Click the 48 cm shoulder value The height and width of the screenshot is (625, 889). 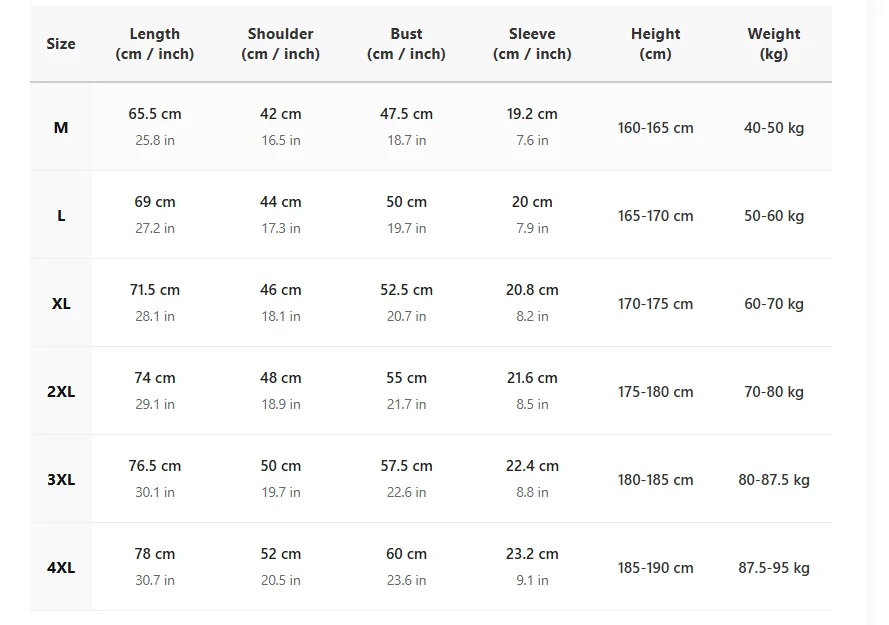coord(281,378)
